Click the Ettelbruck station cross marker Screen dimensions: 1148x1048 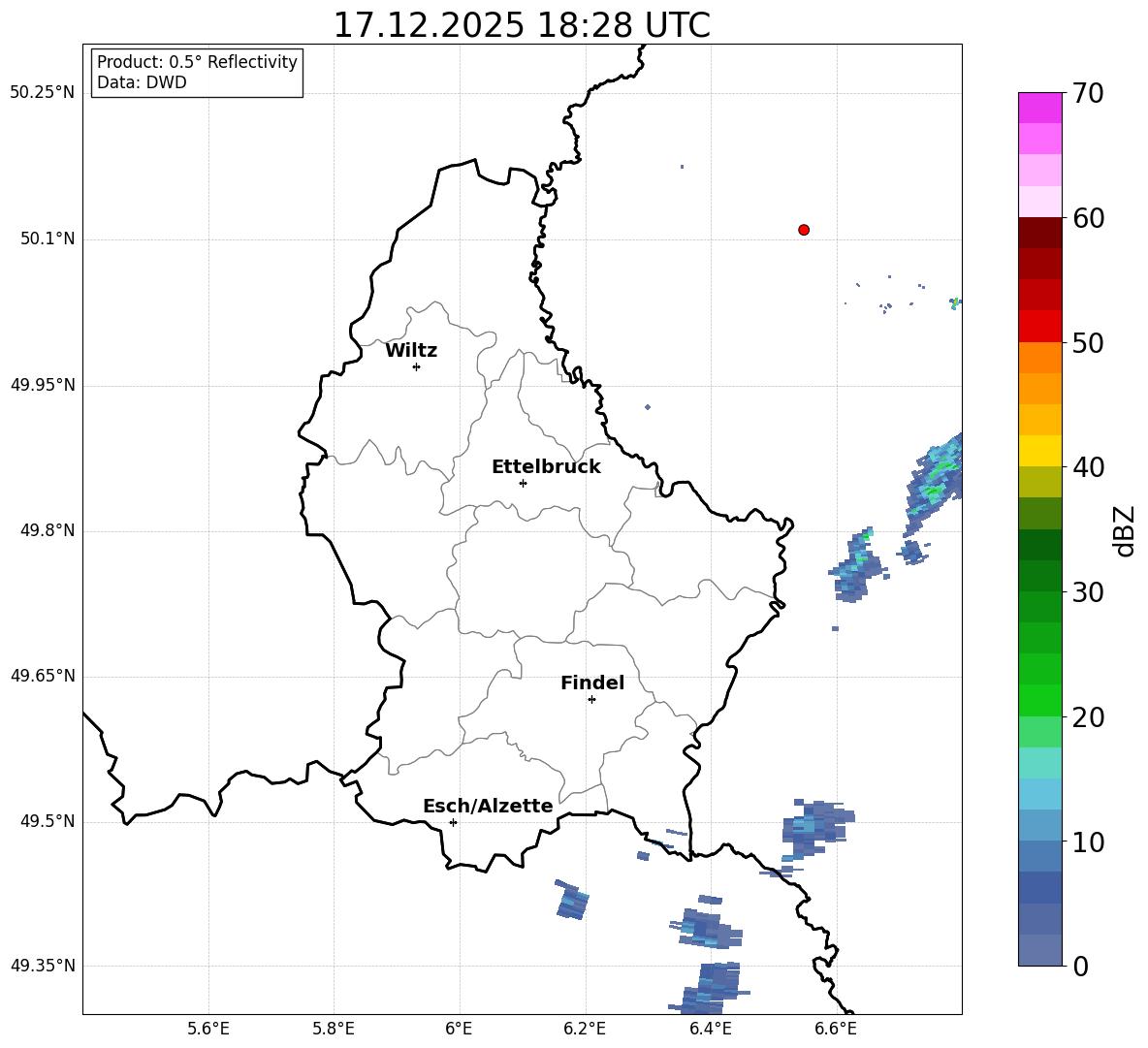pyautogui.click(x=523, y=483)
